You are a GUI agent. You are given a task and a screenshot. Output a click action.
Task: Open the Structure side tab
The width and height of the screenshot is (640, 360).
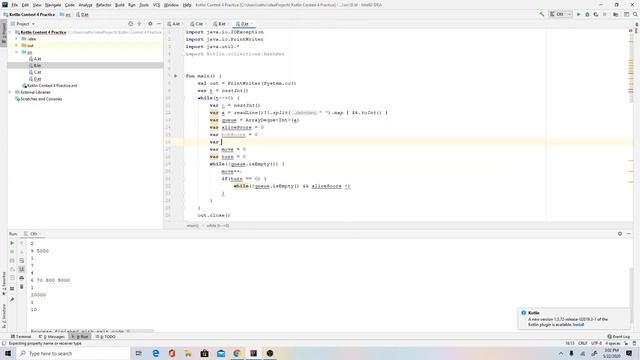pos(4,316)
